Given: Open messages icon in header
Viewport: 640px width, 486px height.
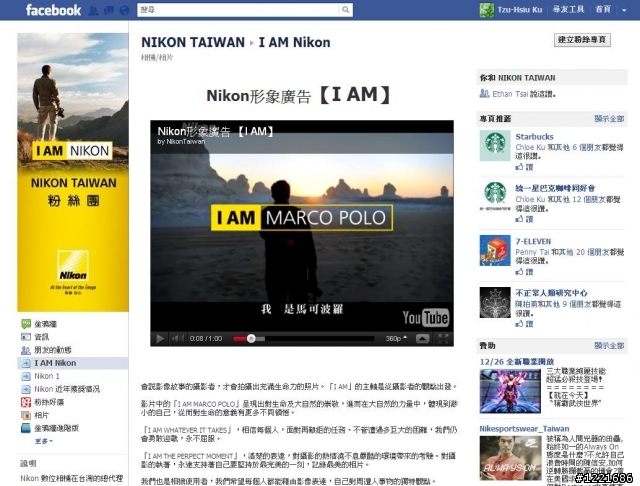Looking at the screenshot, I should click(x=109, y=10).
